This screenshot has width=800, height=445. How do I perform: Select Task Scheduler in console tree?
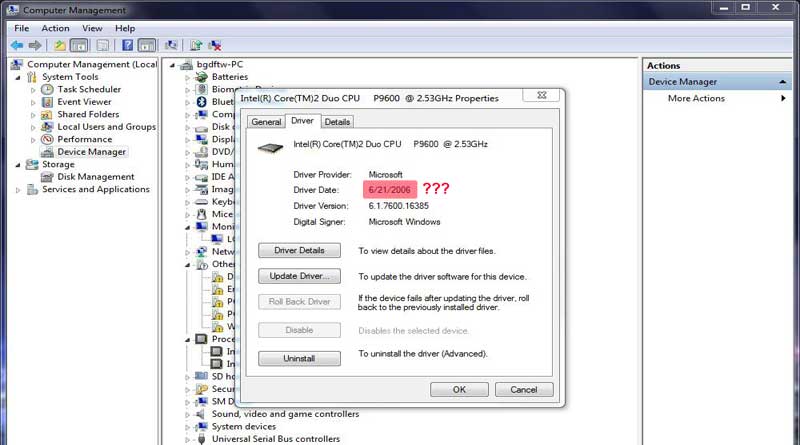89,89
